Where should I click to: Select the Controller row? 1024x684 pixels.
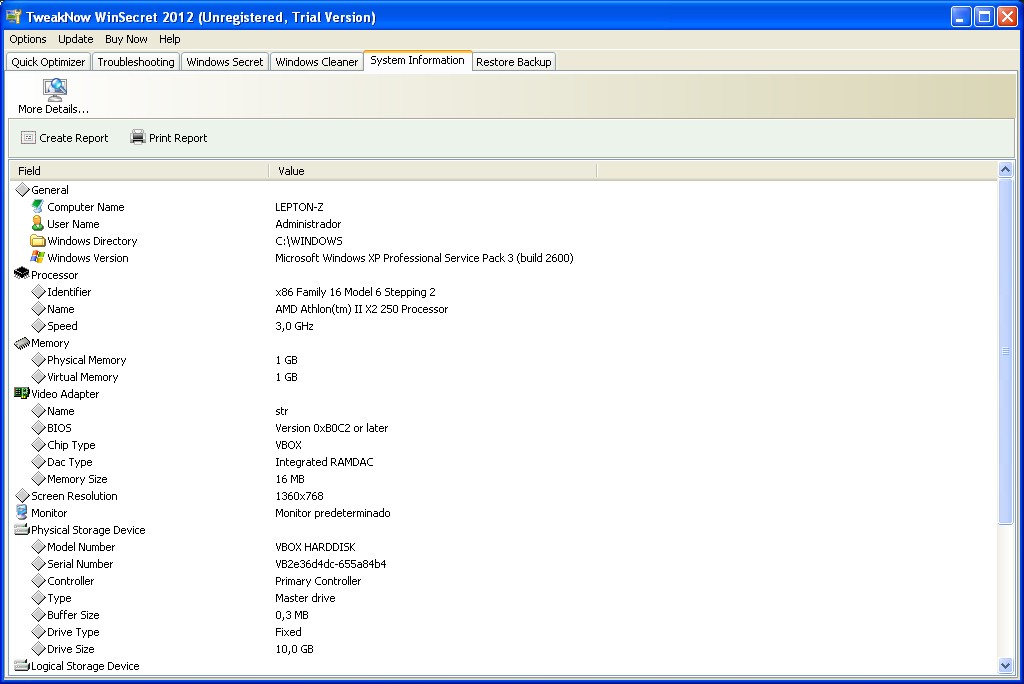tap(504, 580)
